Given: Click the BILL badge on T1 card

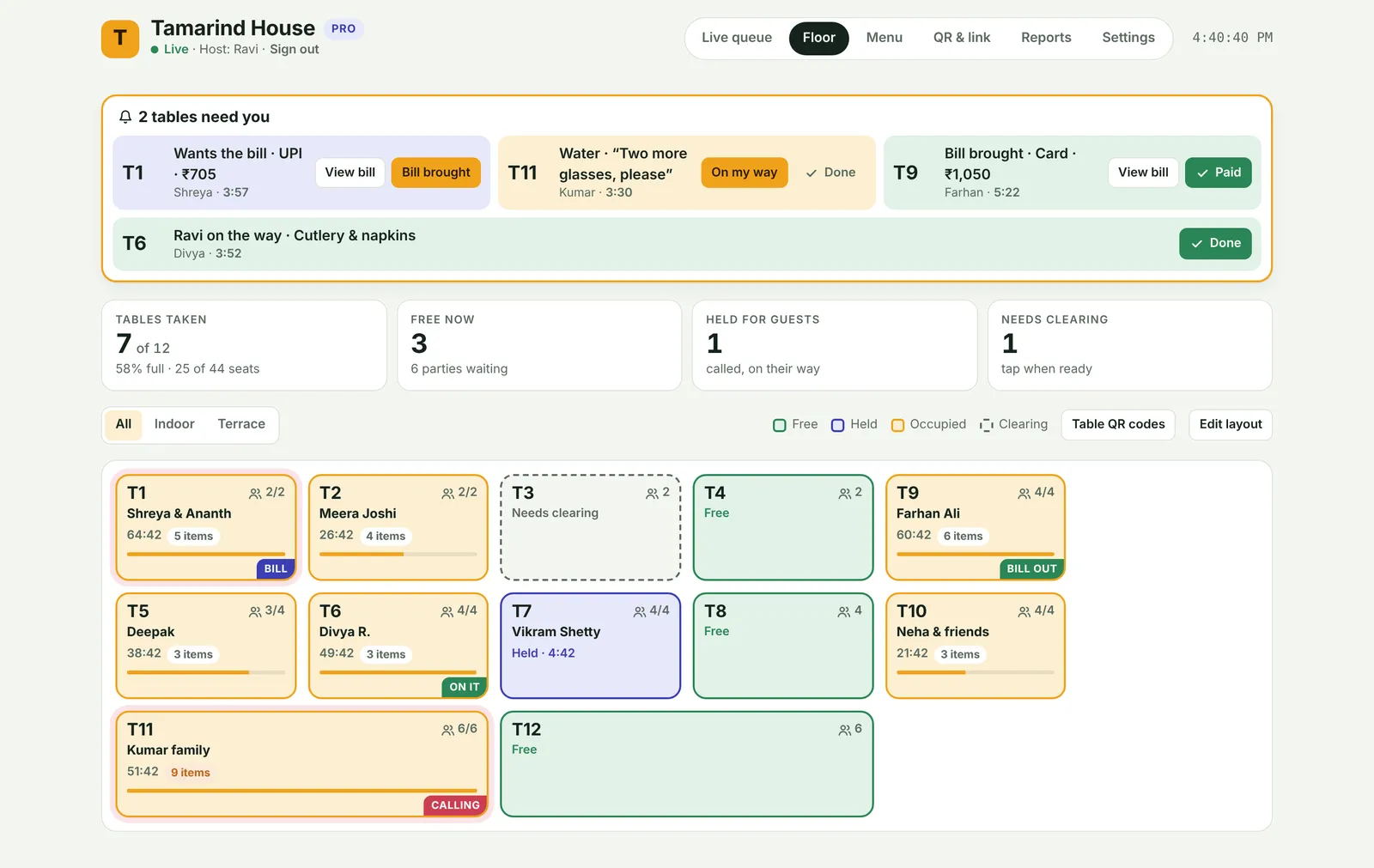Looking at the screenshot, I should [276, 568].
